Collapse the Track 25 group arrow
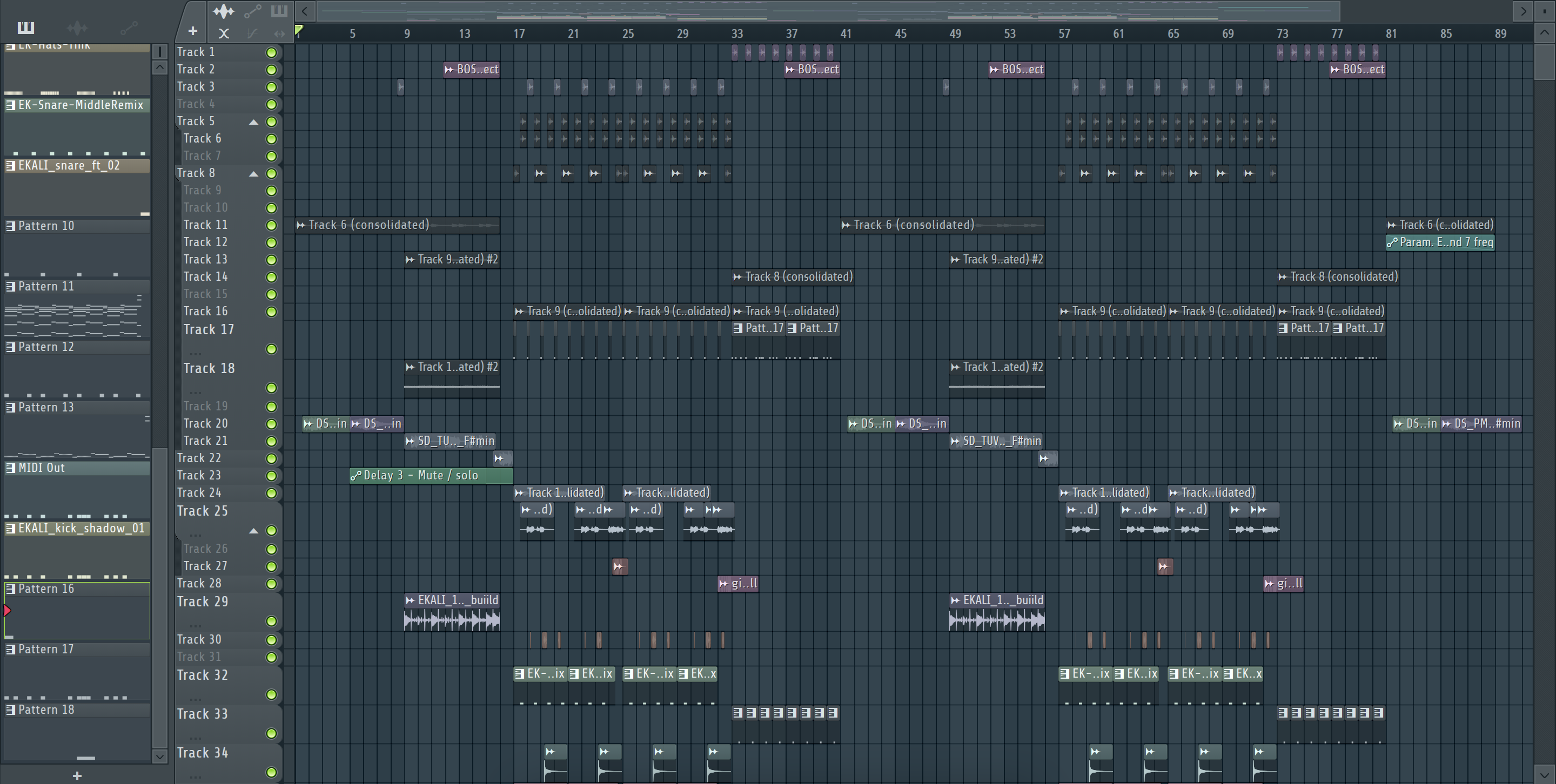This screenshot has height=784, width=1556. pos(254,531)
